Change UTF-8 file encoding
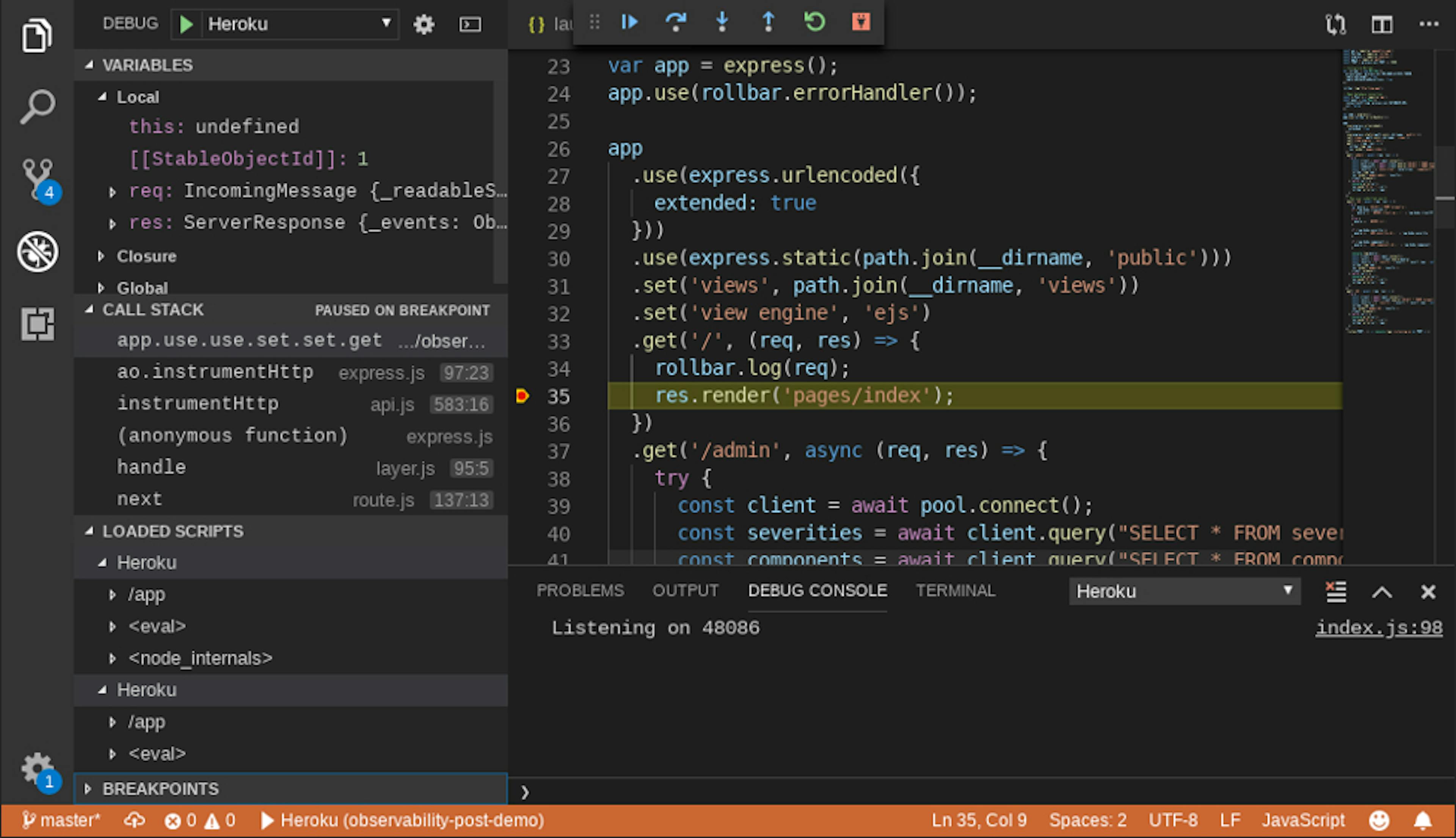The image size is (1456, 838). [x=1173, y=820]
